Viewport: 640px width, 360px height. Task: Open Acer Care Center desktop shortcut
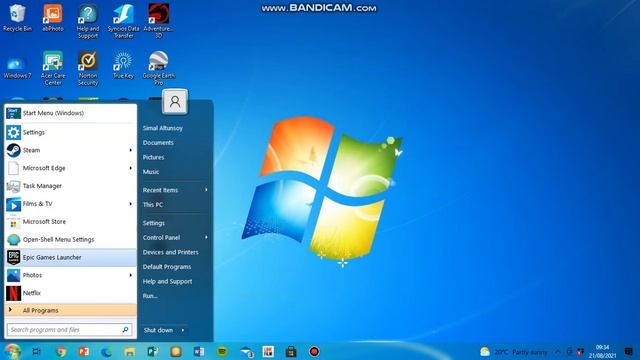[53, 68]
